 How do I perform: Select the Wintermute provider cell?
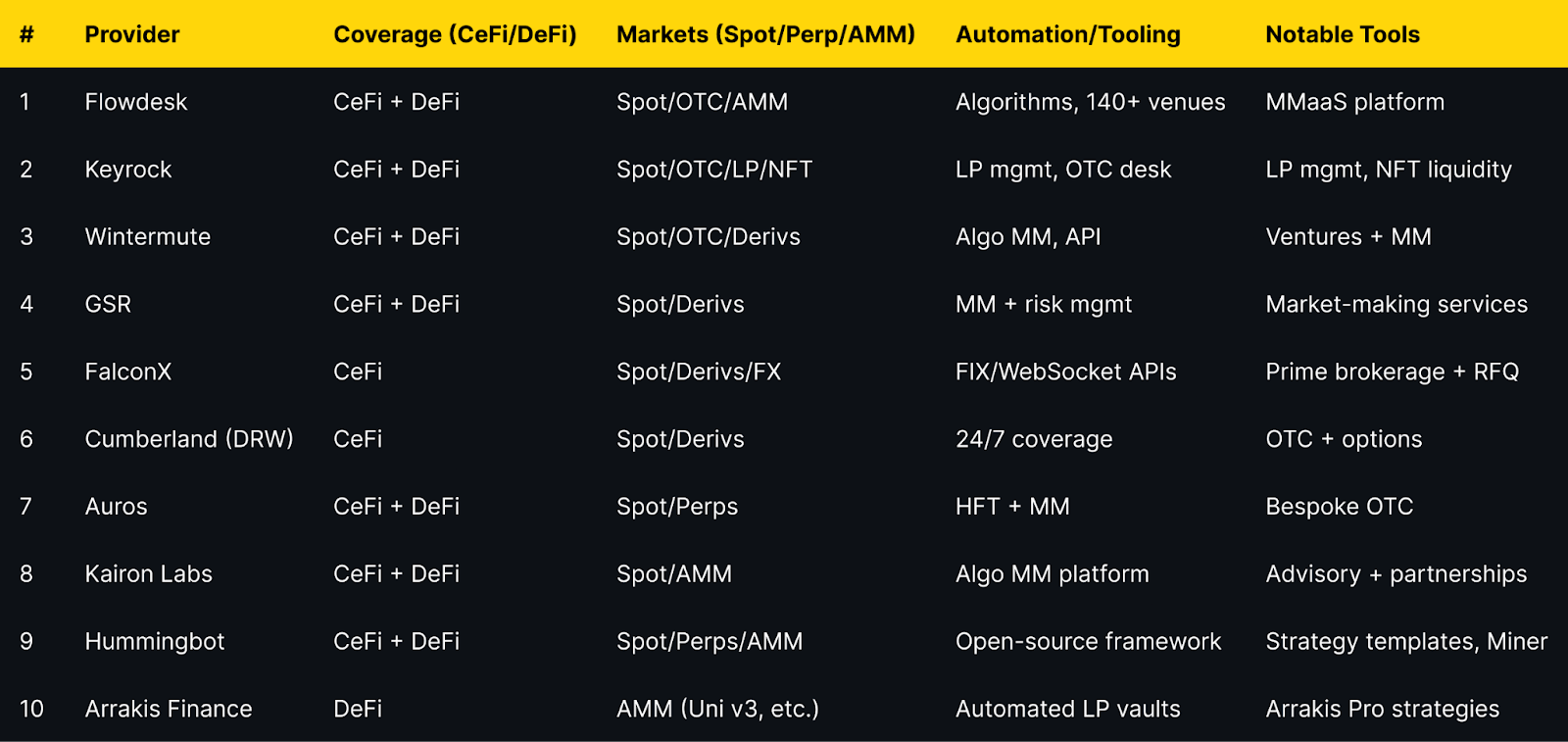coord(148,237)
